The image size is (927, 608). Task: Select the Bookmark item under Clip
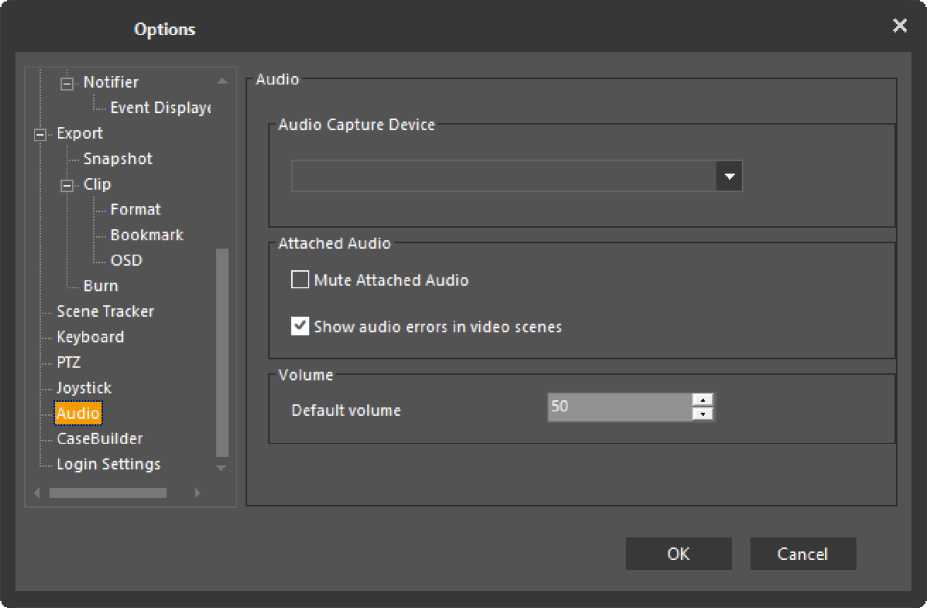(x=146, y=235)
